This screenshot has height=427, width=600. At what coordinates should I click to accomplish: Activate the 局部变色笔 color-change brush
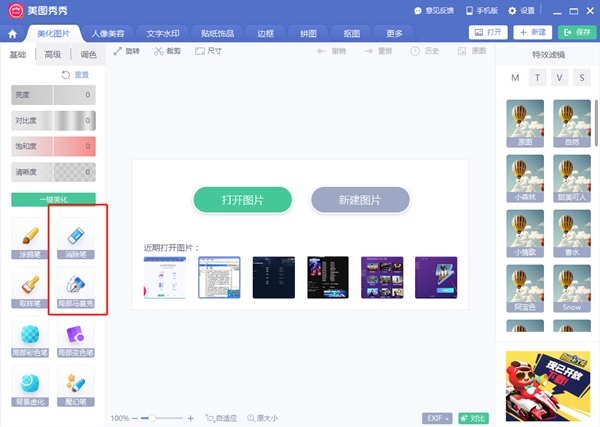click(x=76, y=337)
